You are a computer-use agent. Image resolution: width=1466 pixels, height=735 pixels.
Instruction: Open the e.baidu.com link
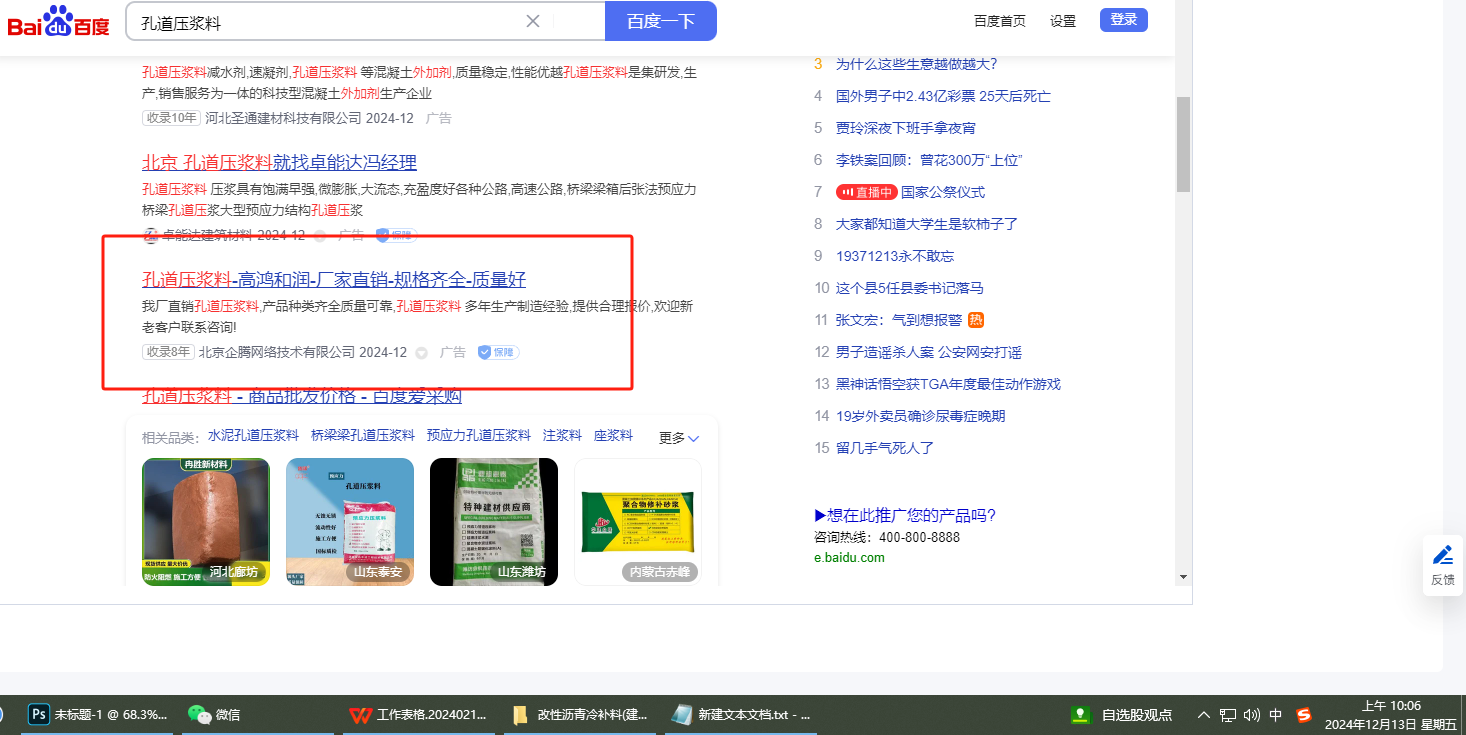pyautogui.click(x=849, y=558)
